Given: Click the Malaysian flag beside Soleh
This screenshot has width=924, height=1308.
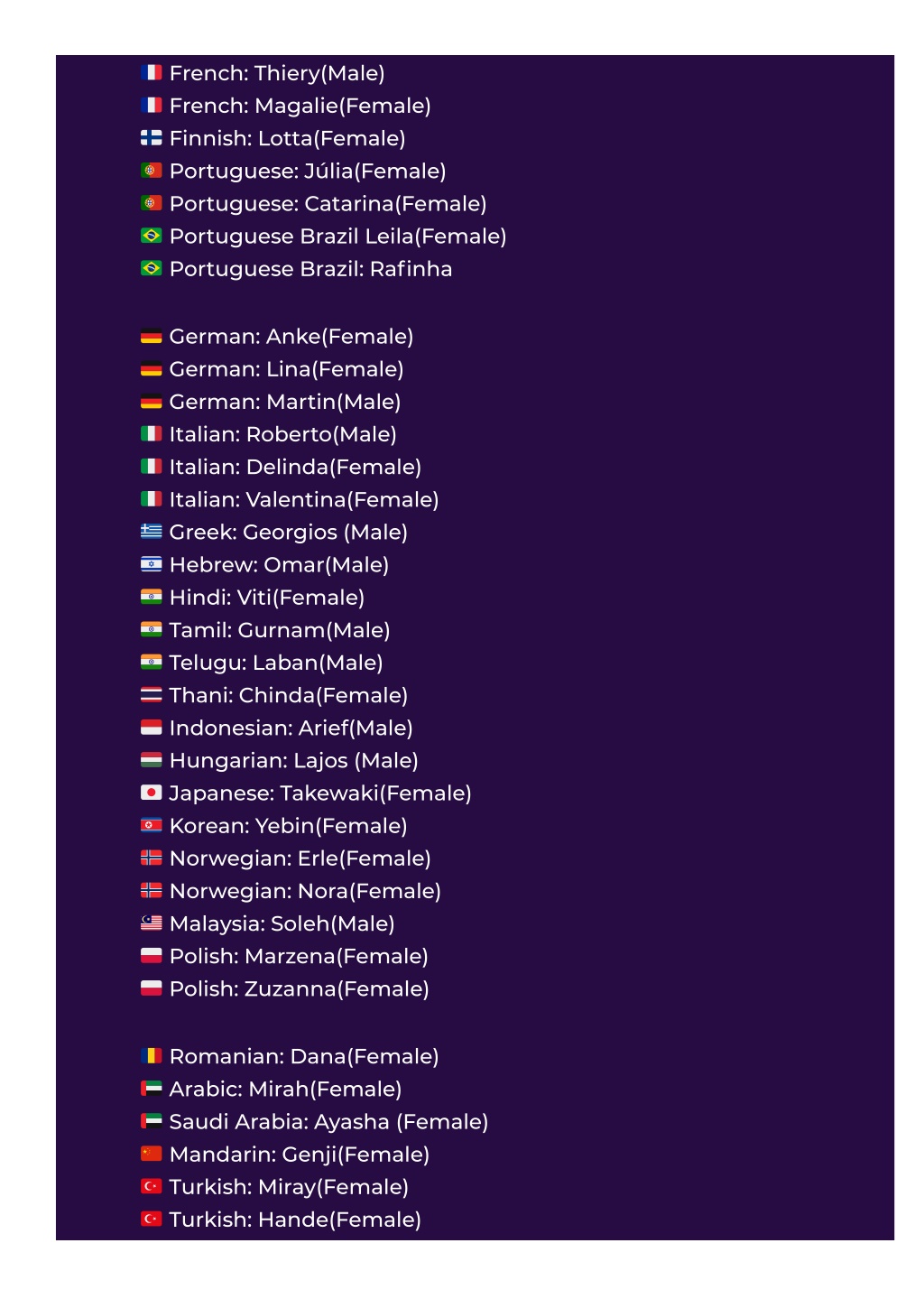Looking at the screenshot, I should (x=151, y=923).
